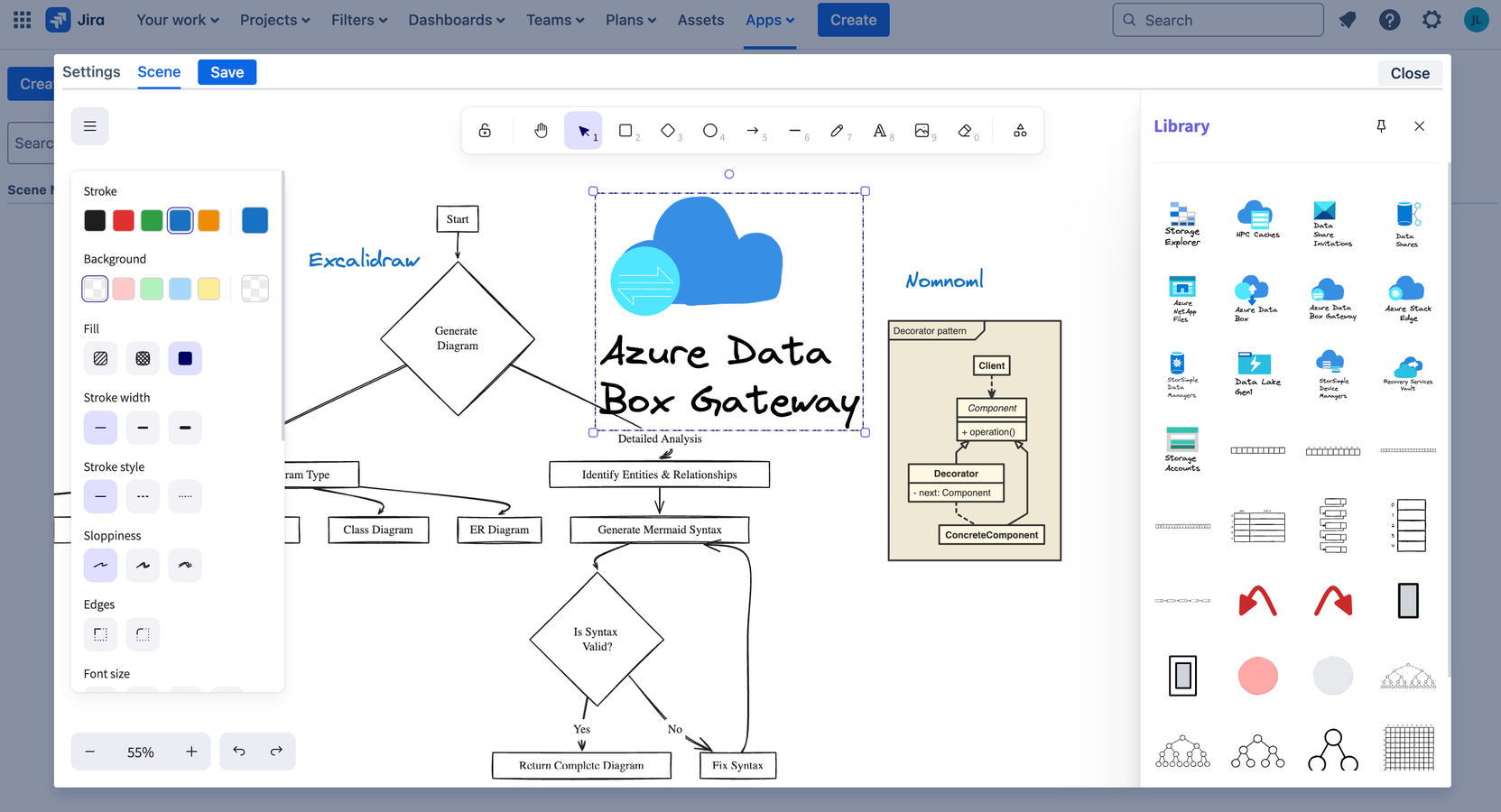This screenshot has width=1501, height=812.
Task: Open the Filters dropdown menu
Action: coord(359,20)
